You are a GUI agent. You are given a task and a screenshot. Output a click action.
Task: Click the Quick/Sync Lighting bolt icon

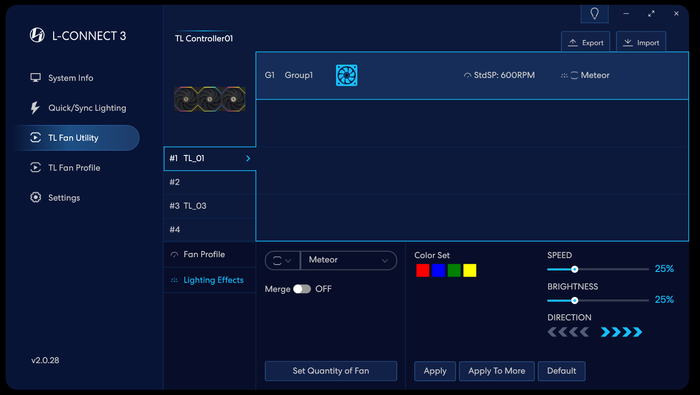35,108
